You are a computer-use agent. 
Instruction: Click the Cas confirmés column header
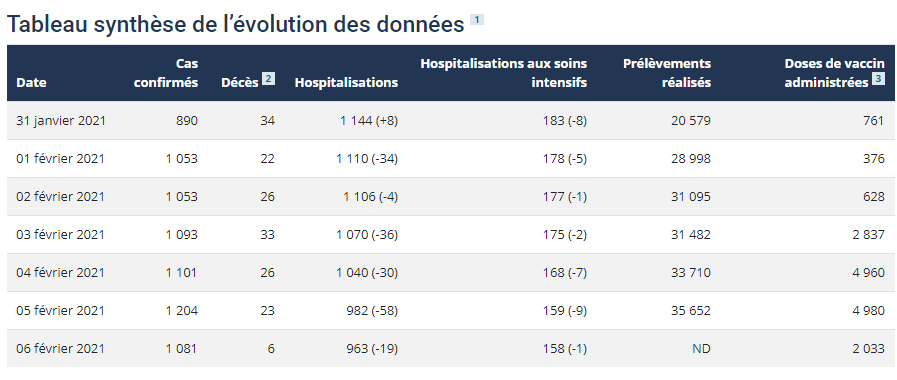pyautogui.click(x=165, y=73)
